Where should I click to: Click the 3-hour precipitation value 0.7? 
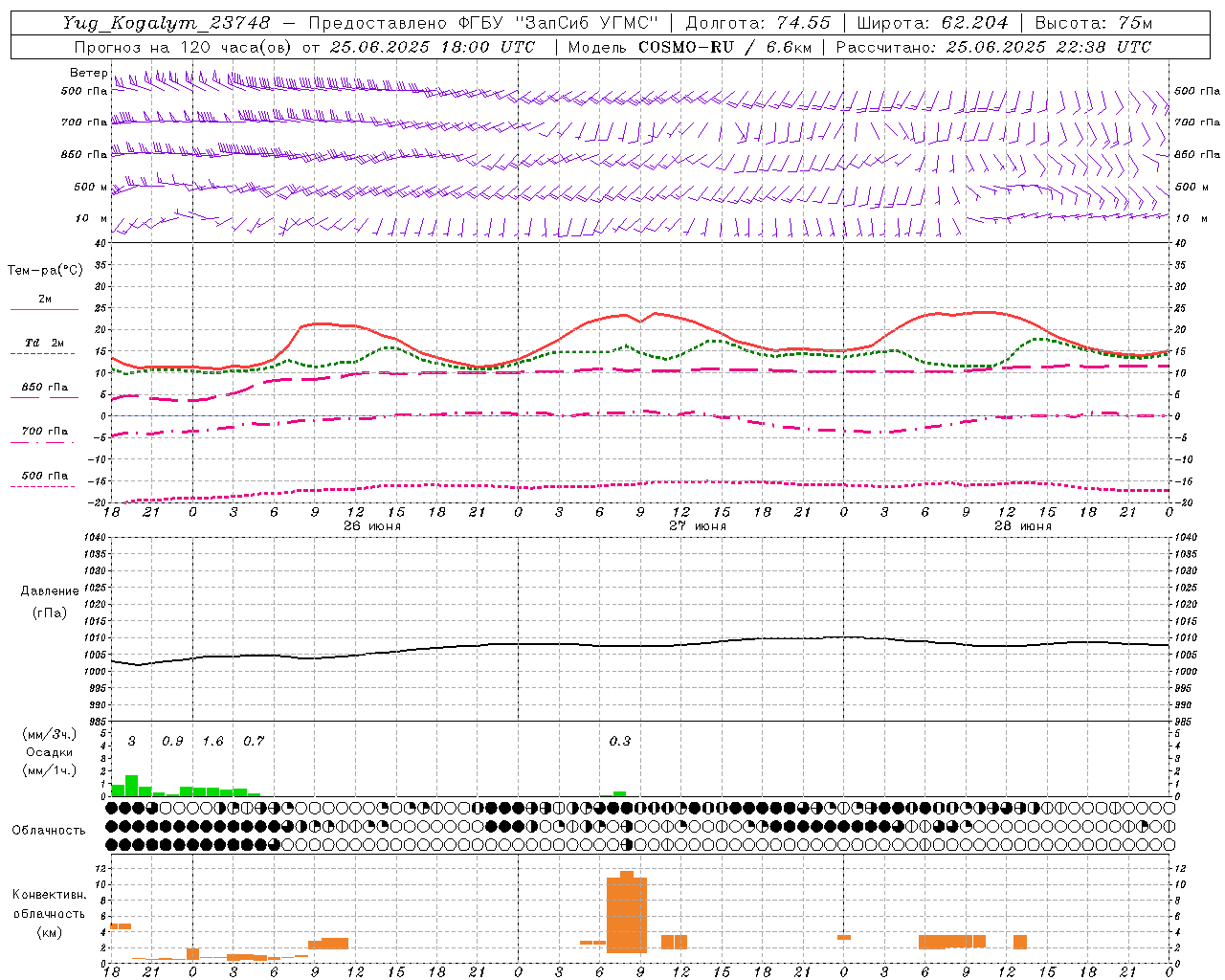[x=254, y=742]
